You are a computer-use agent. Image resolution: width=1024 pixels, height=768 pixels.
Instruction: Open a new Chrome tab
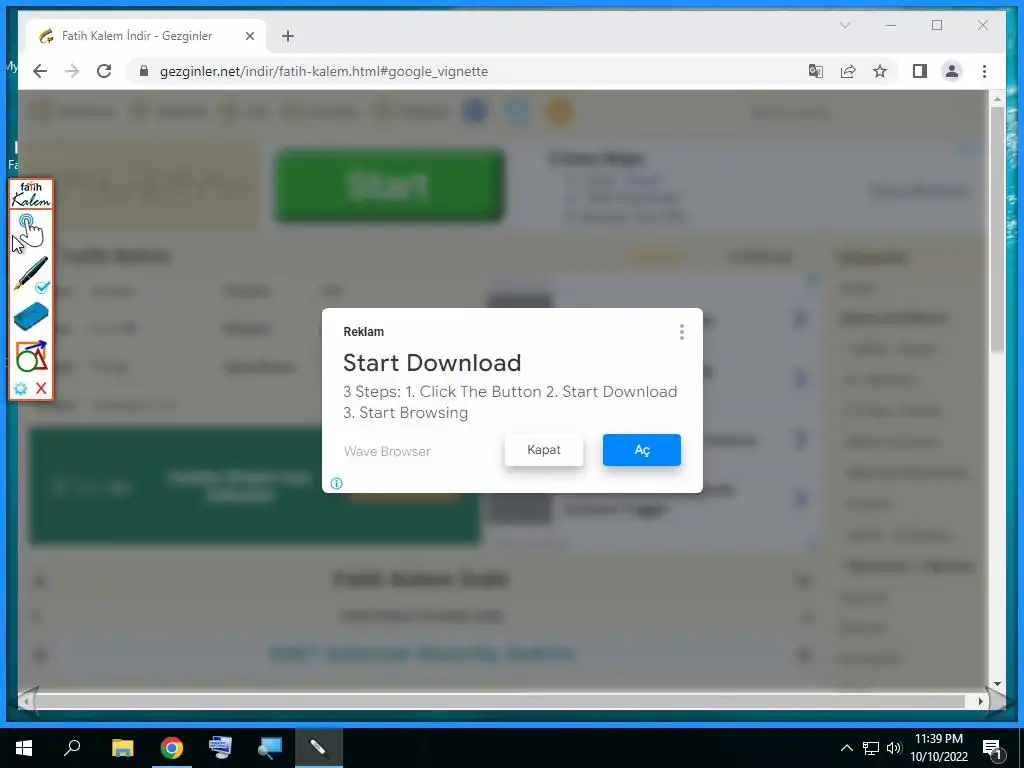[288, 36]
